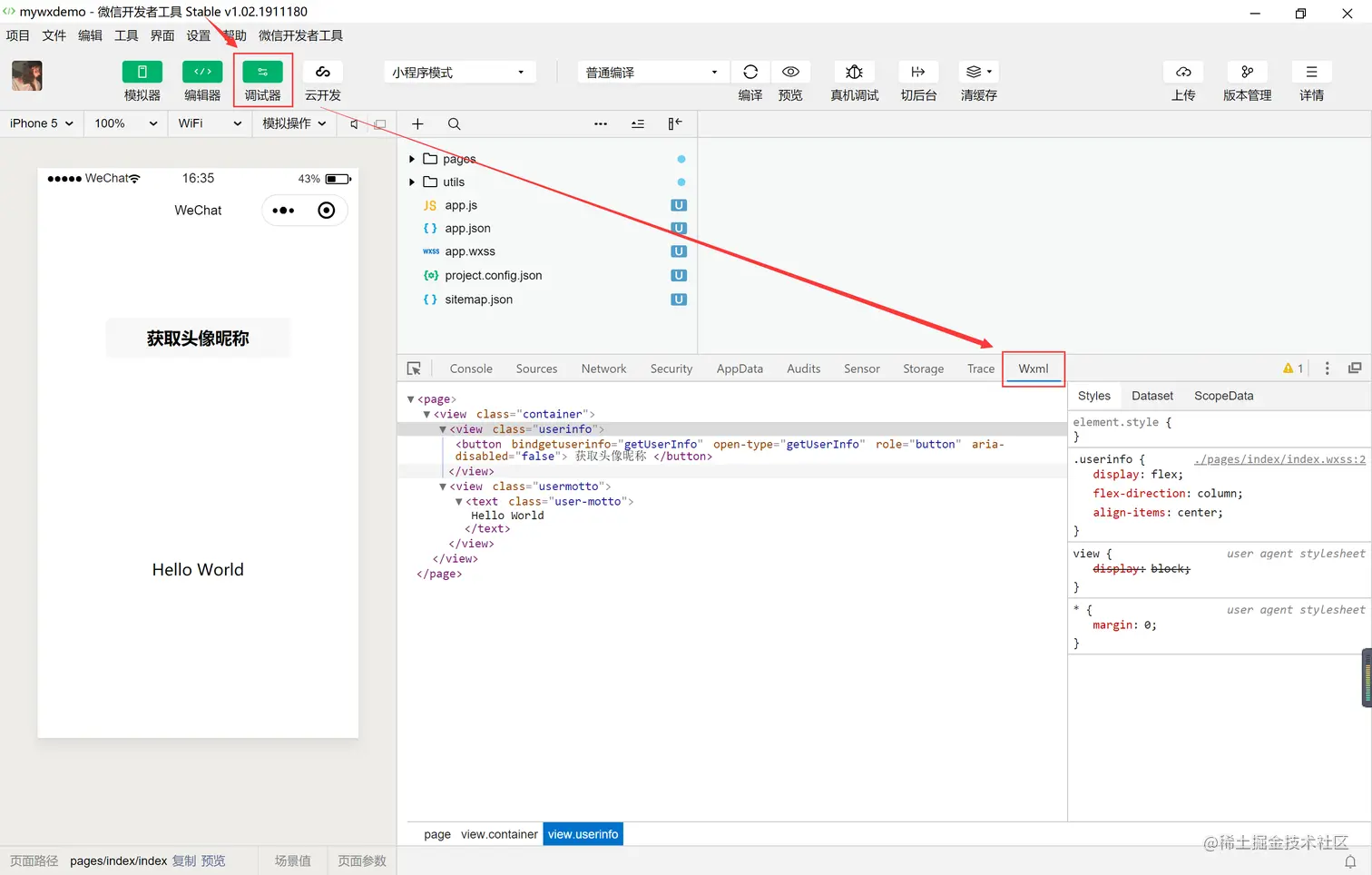Screen dimensions: 1372x875
Task: Select the ScopeData subtab
Action: pyautogui.click(x=1223, y=396)
